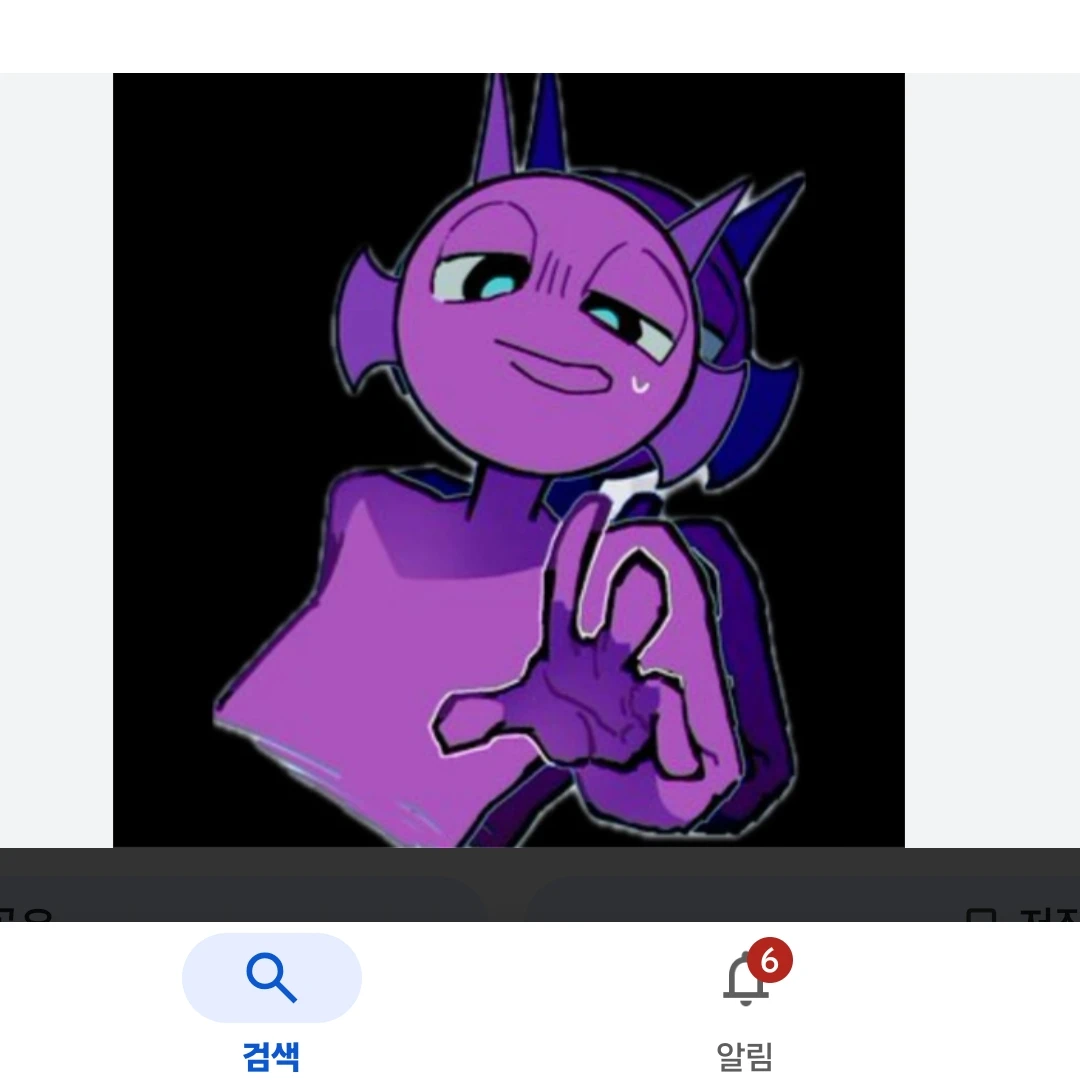Click the cut-off 저장 save button

tap(1049, 915)
